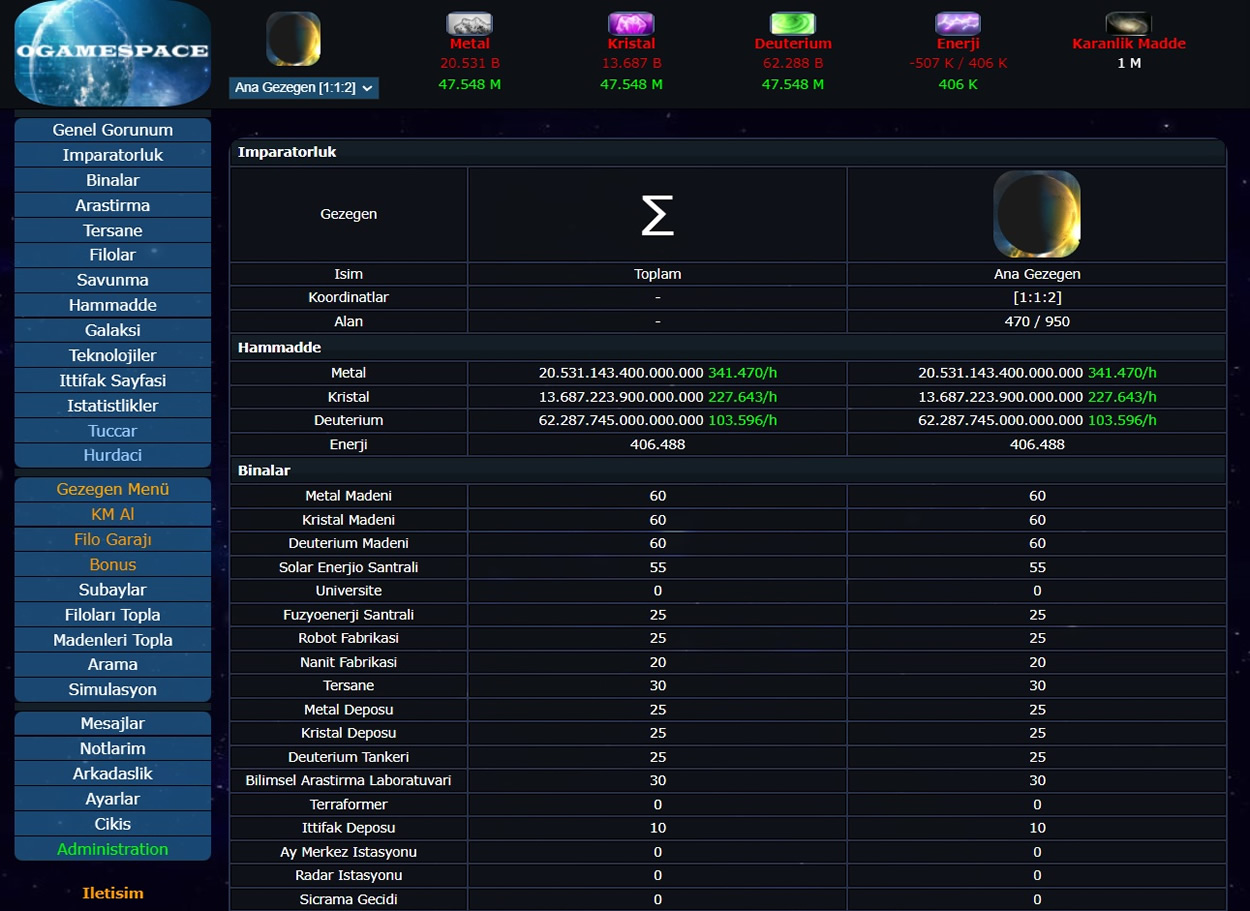Click the sigma Toplam symbol

click(657, 215)
